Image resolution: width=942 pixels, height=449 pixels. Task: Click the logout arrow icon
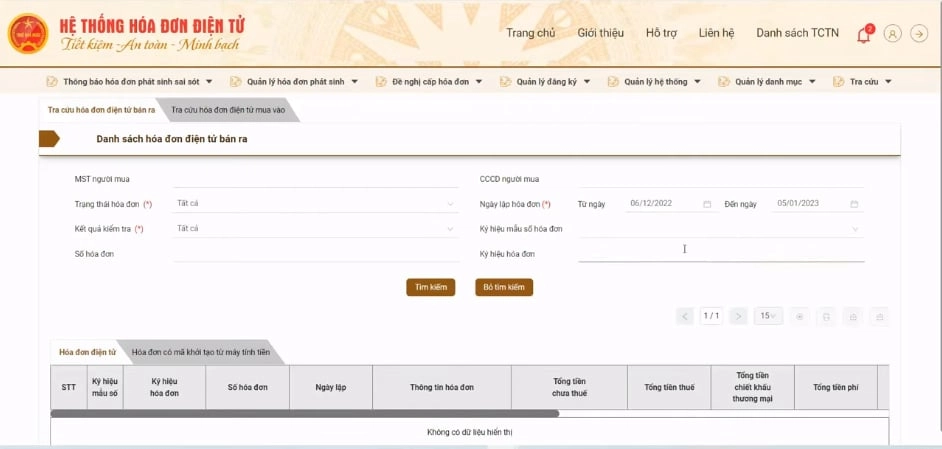[920, 33]
